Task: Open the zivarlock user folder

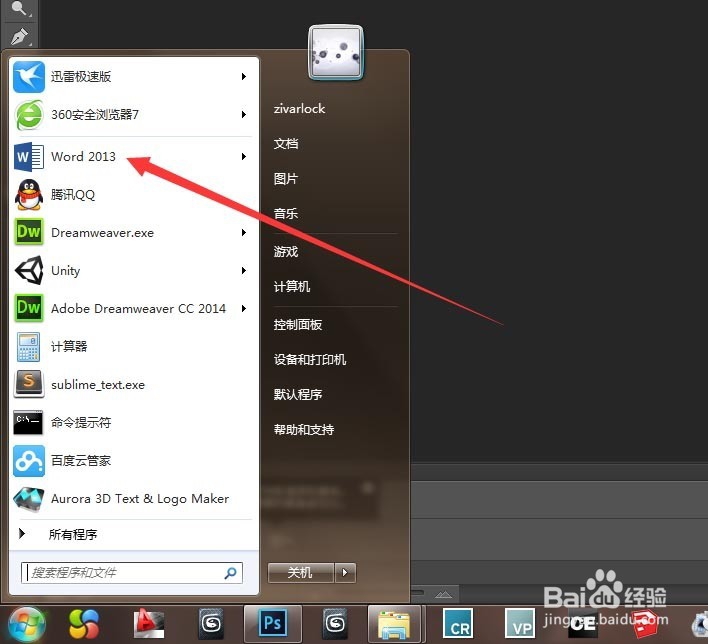Action: click(299, 109)
